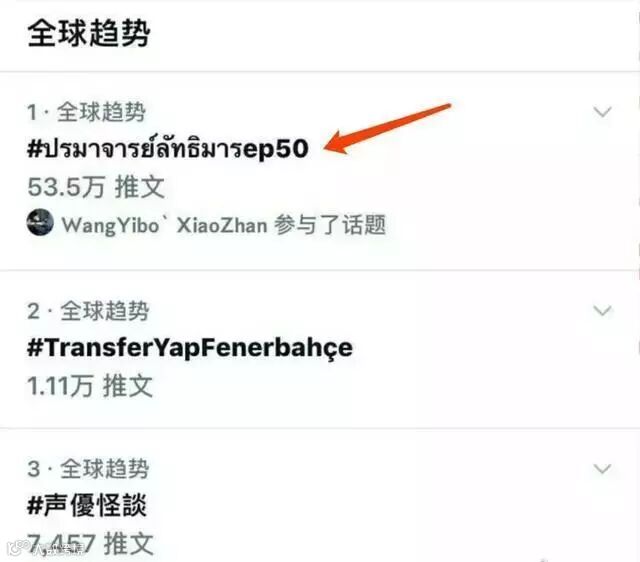Select the 全球趋势 page heading

pyautogui.click(x=89, y=33)
